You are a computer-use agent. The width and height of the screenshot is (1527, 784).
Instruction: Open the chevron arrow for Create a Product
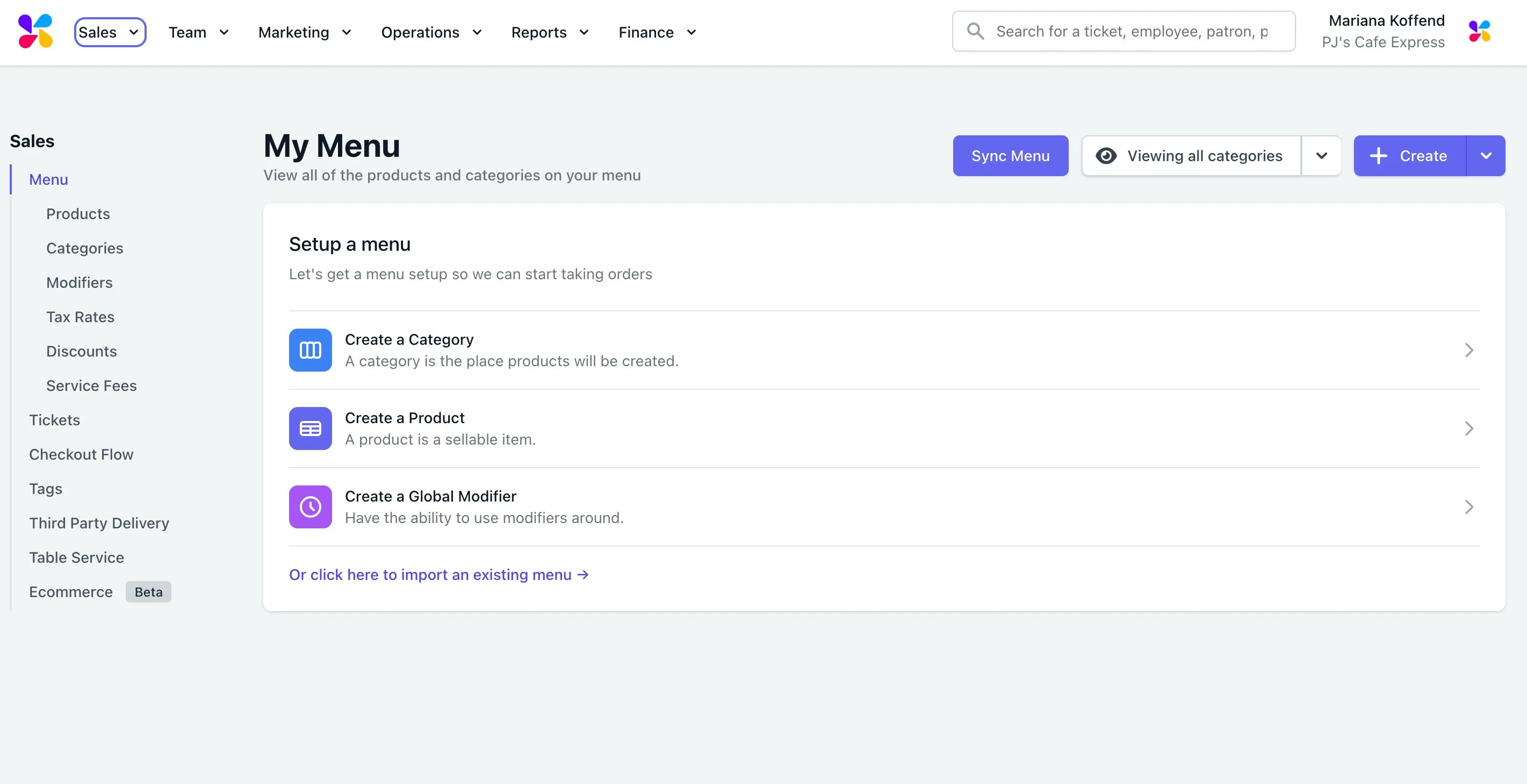[1469, 429]
